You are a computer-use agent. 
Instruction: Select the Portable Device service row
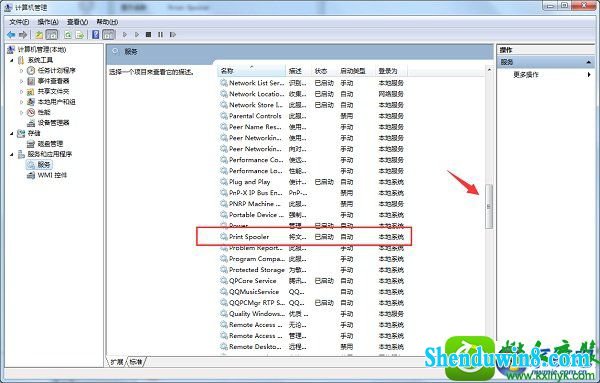[312, 215]
